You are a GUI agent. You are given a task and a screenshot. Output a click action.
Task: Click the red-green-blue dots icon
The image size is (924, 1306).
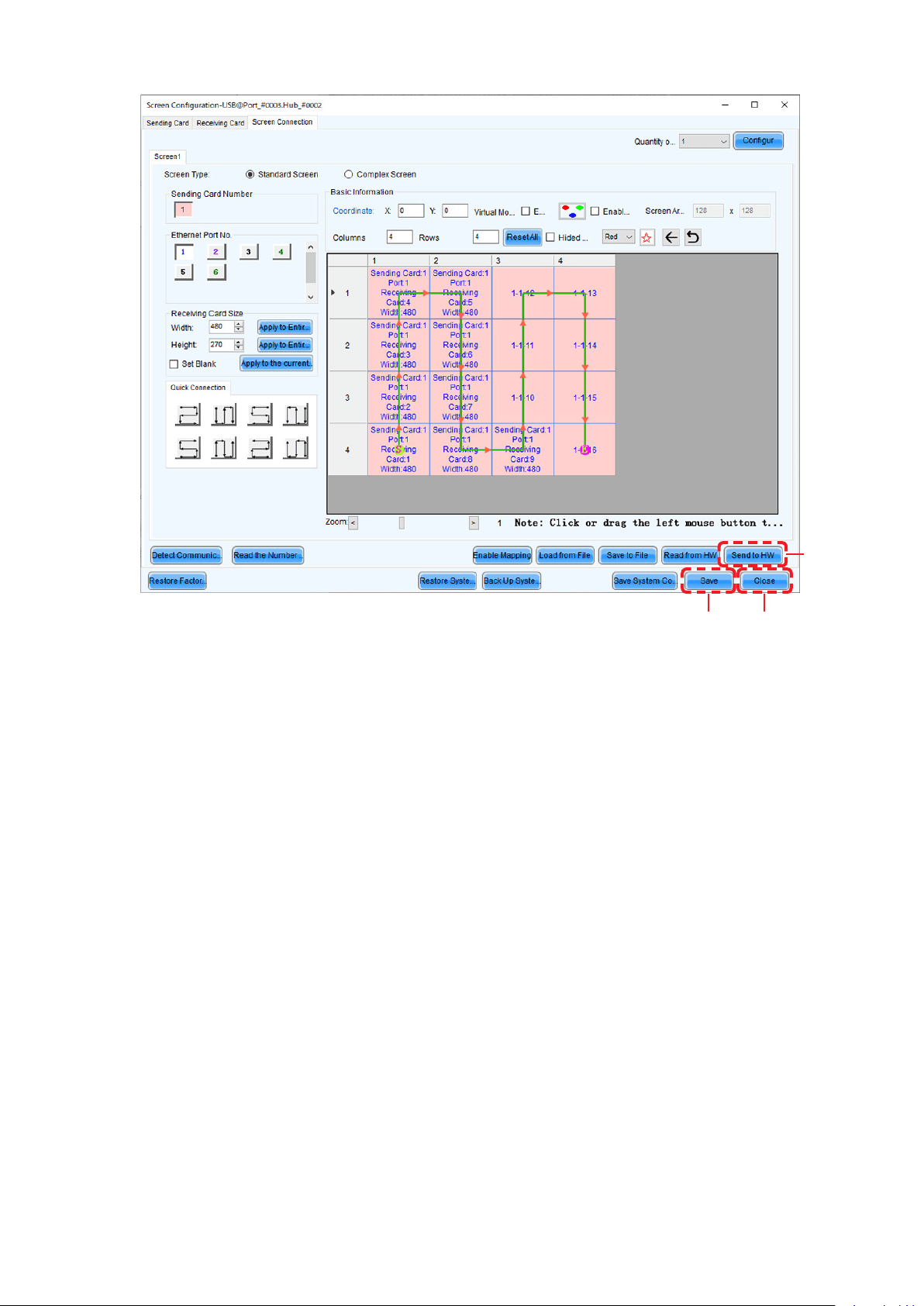(x=572, y=211)
